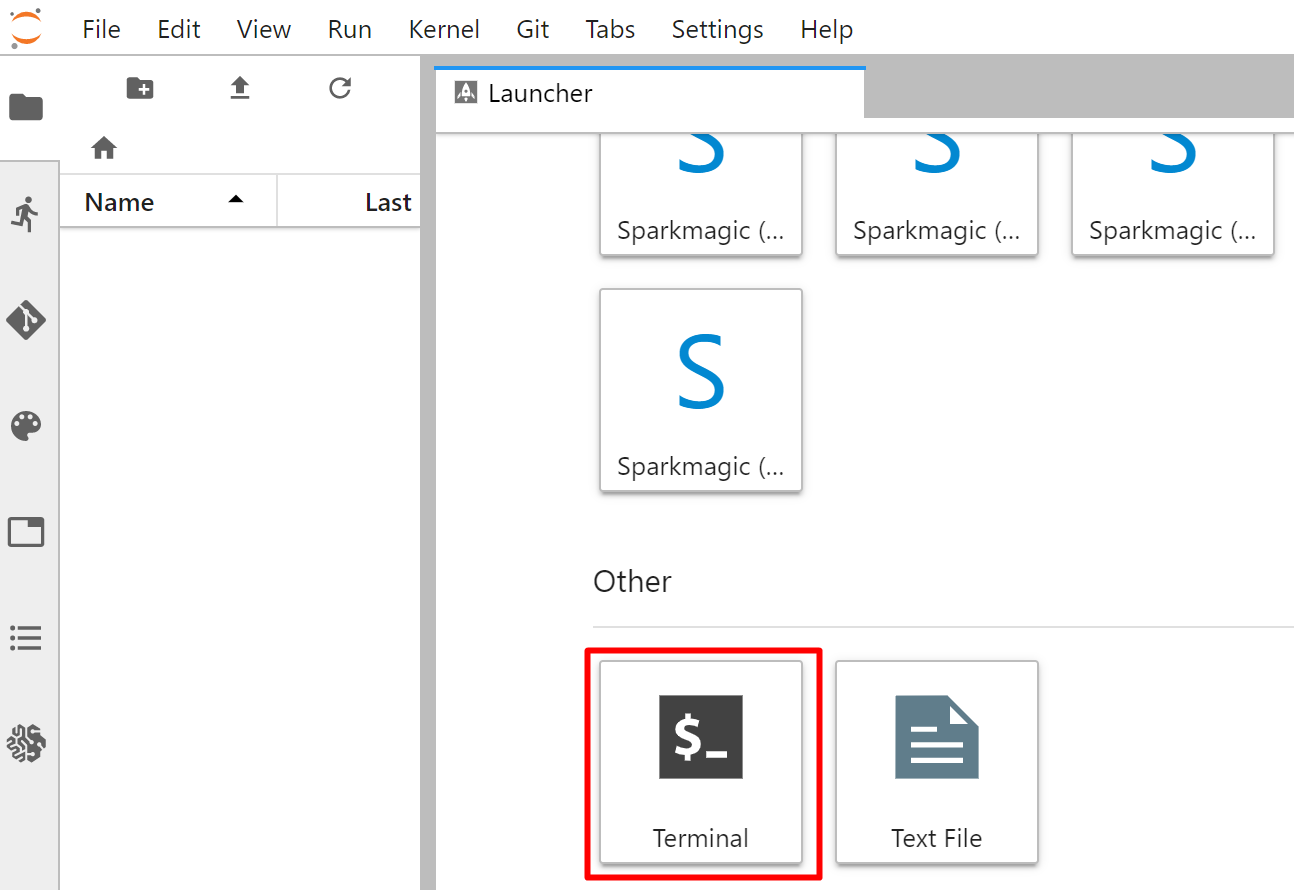This screenshot has height=890, width=1294.
Task: Refresh the file list
Action: tap(340, 89)
